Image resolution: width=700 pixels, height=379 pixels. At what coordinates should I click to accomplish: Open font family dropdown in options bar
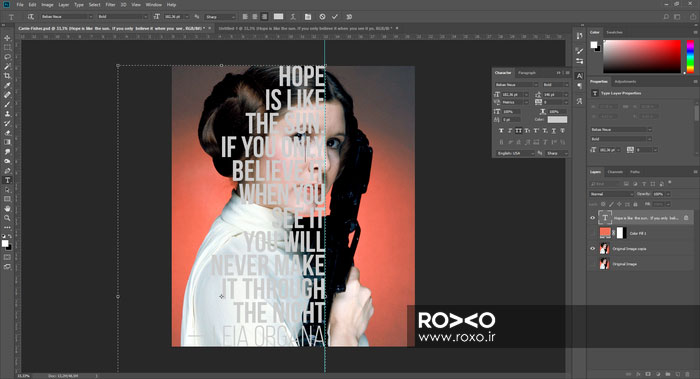click(67, 17)
